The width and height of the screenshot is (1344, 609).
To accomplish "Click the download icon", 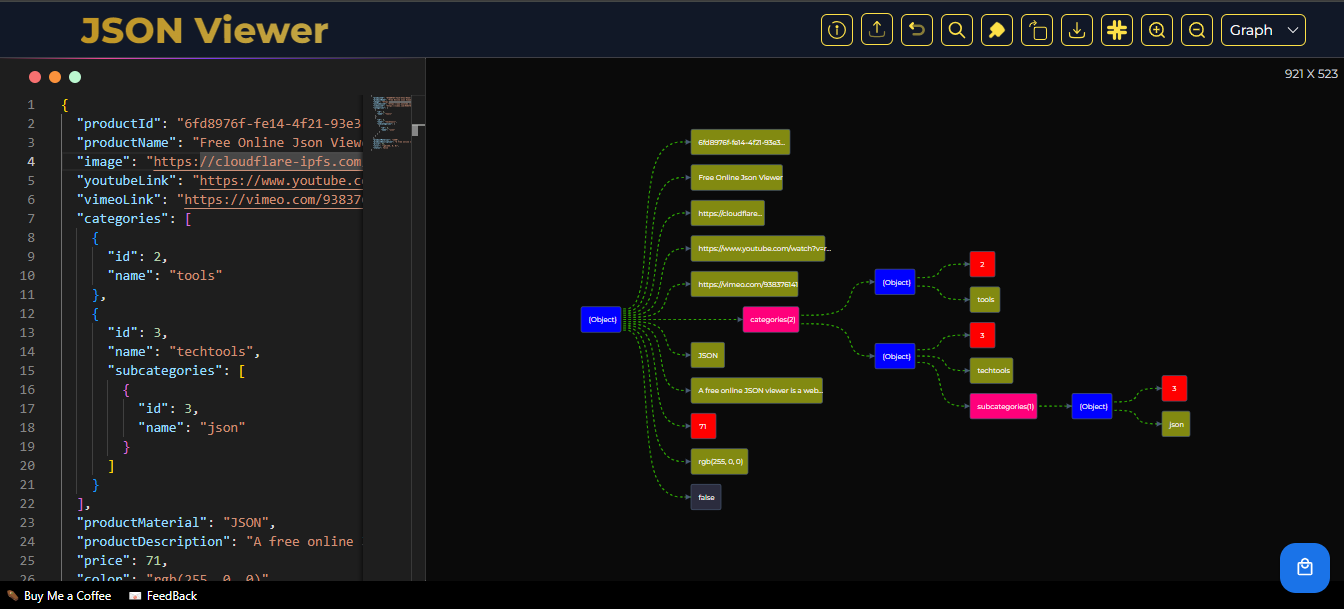I will click(x=1077, y=30).
